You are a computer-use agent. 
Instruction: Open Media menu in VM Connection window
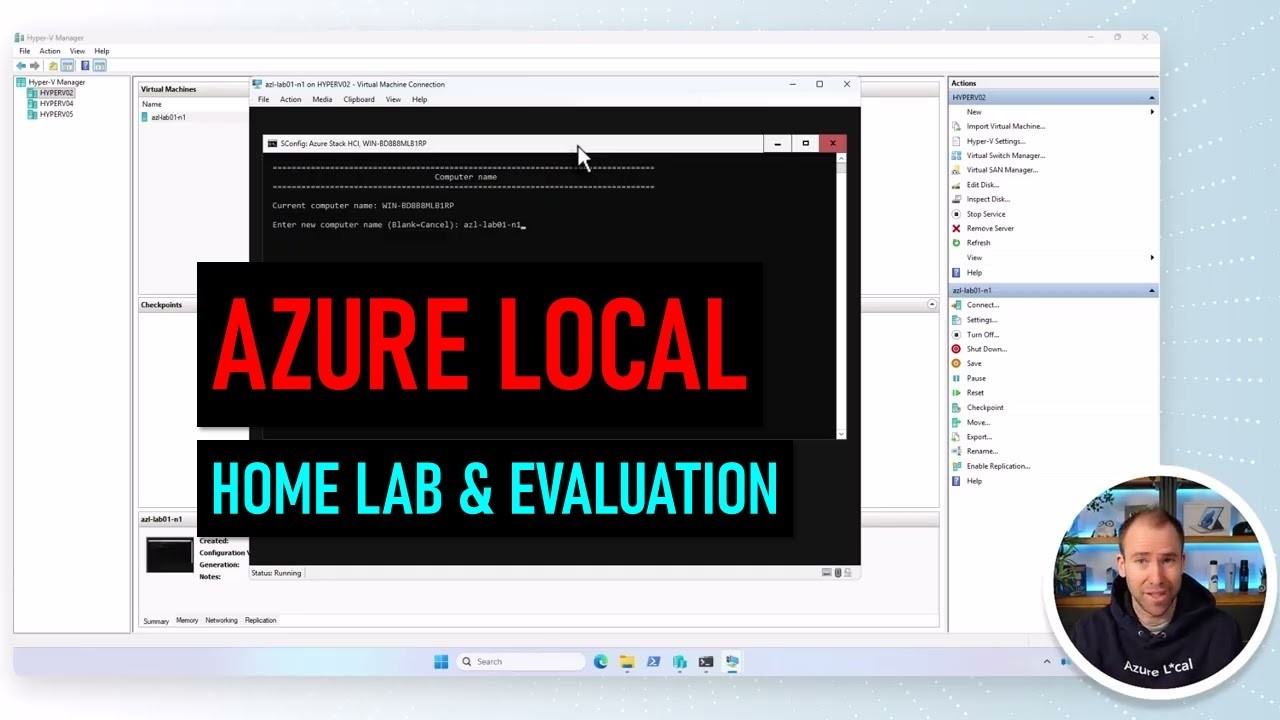pyautogui.click(x=322, y=99)
